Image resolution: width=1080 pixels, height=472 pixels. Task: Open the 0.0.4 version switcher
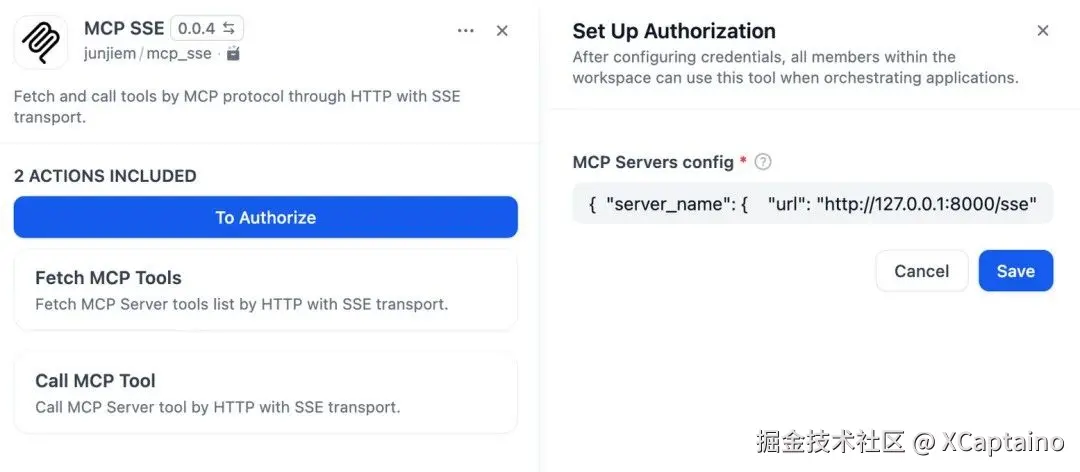(207, 29)
